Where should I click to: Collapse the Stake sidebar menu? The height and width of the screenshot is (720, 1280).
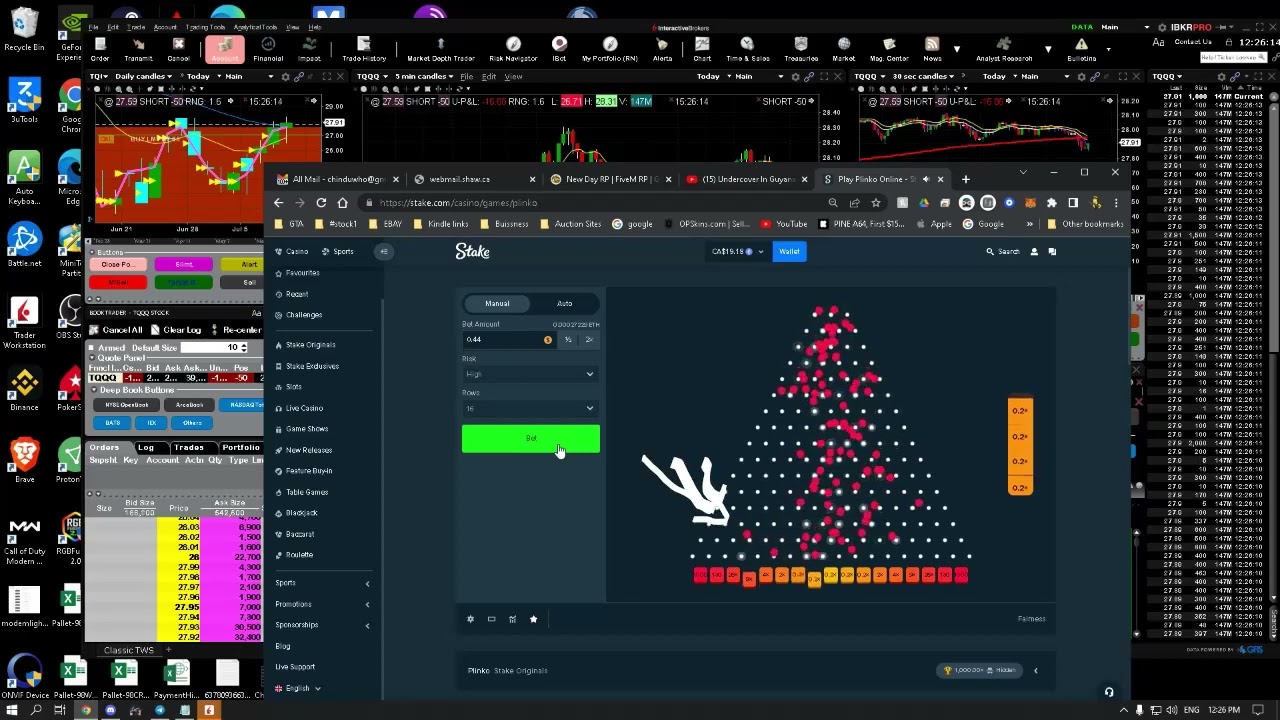383,251
